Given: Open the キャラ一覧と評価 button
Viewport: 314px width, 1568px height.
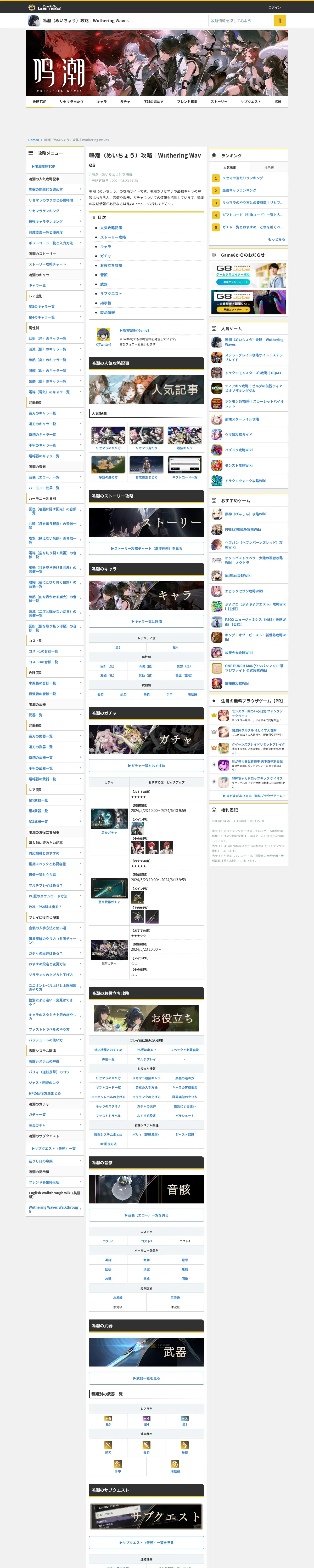Looking at the screenshot, I should (146, 621).
